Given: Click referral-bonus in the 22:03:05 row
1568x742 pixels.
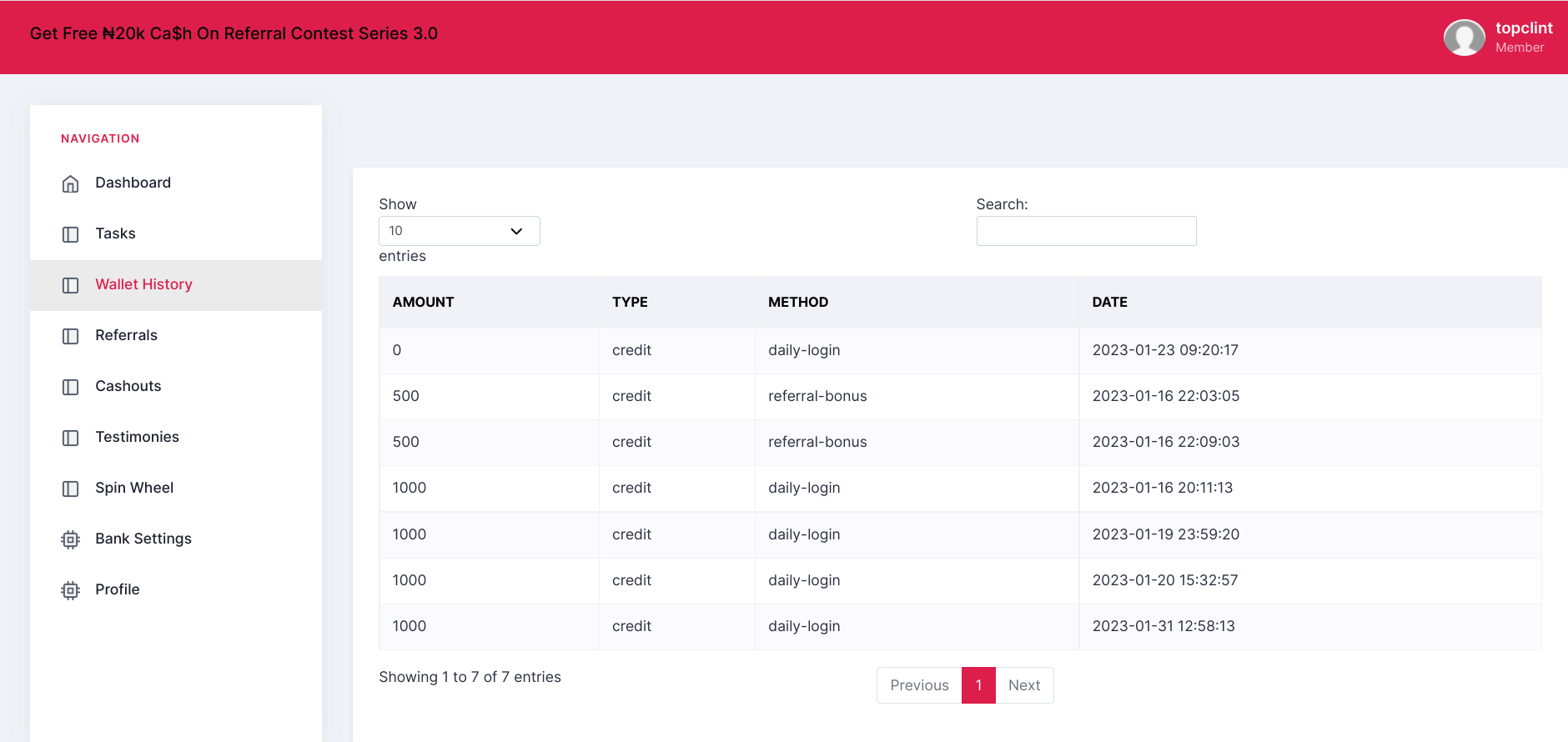Looking at the screenshot, I should 817,396.
